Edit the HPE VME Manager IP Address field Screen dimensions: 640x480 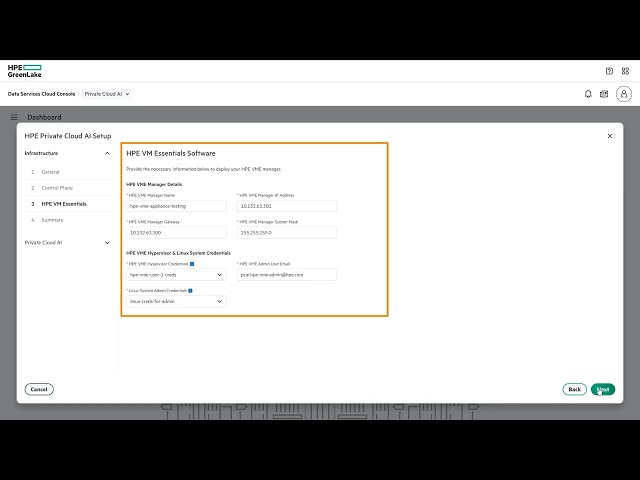click(287, 206)
